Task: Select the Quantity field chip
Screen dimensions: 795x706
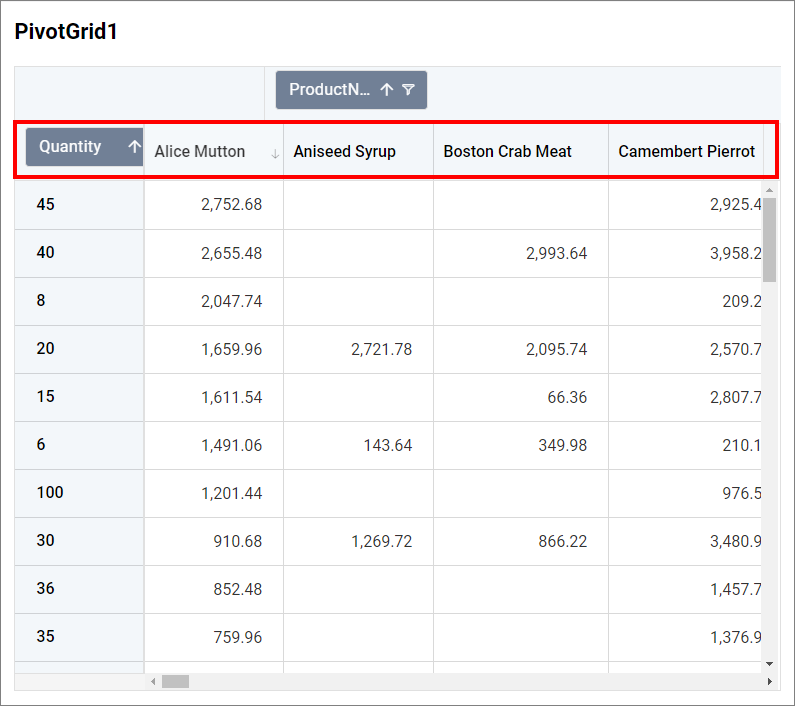Action: click(71, 147)
